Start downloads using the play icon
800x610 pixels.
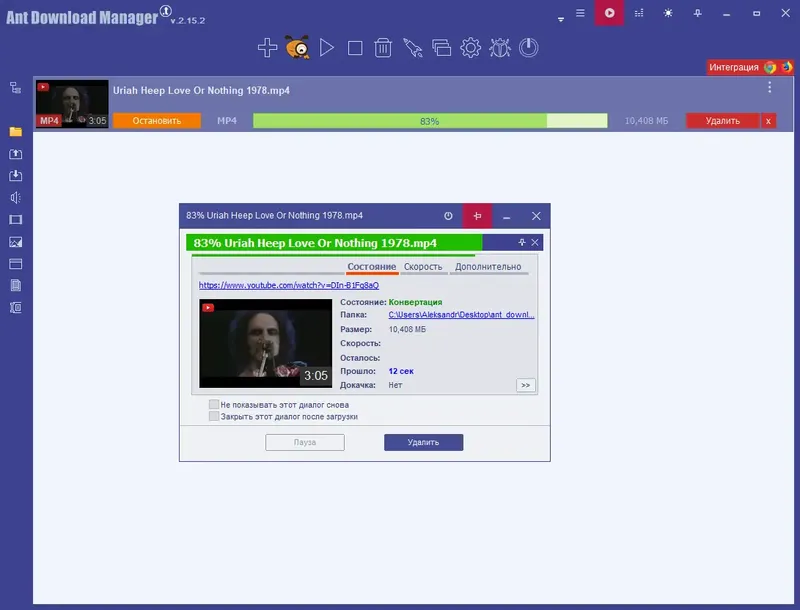click(x=327, y=46)
